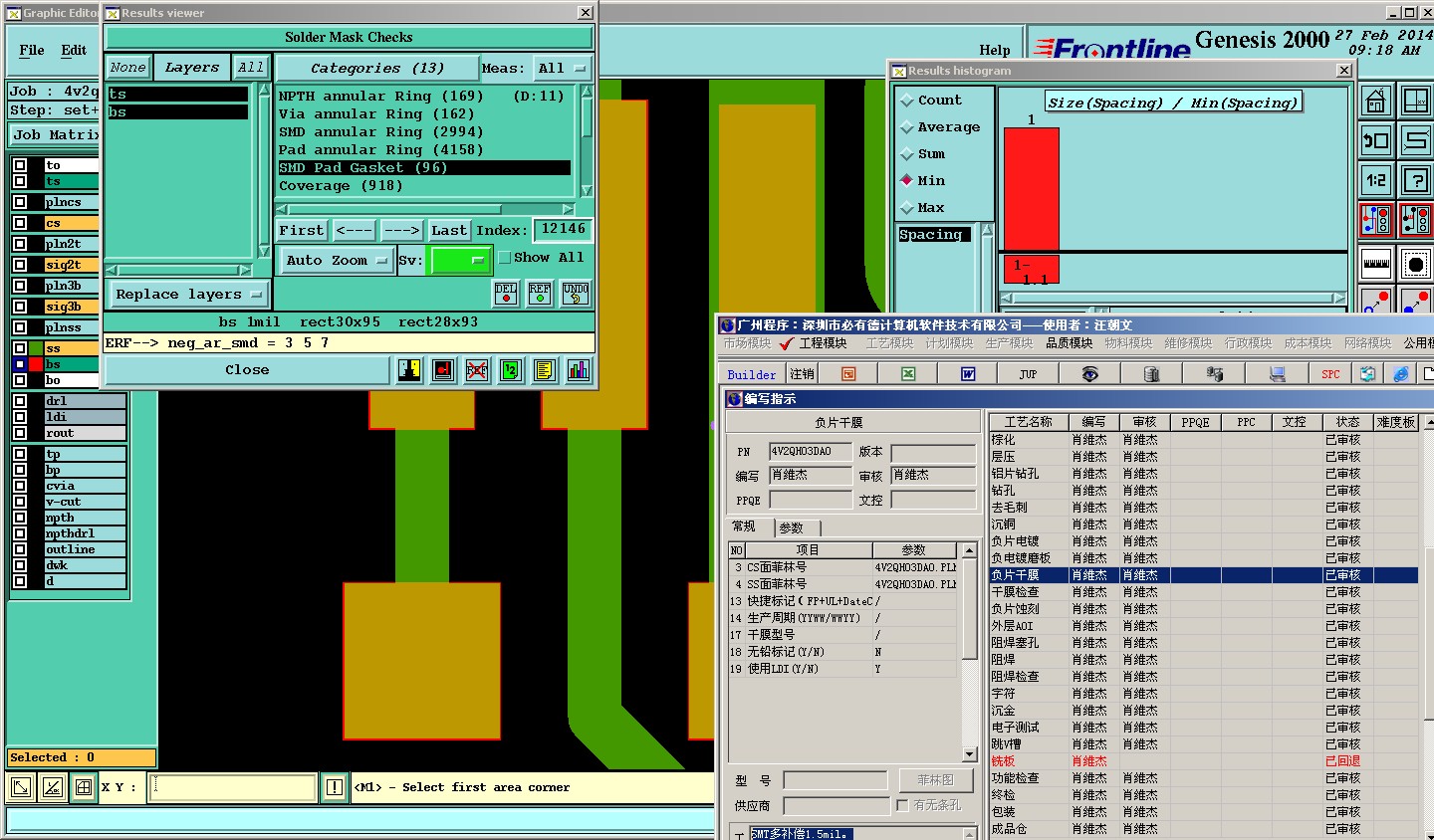Click the black netlist traffic light icon

pyautogui.click(x=1416, y=220)
